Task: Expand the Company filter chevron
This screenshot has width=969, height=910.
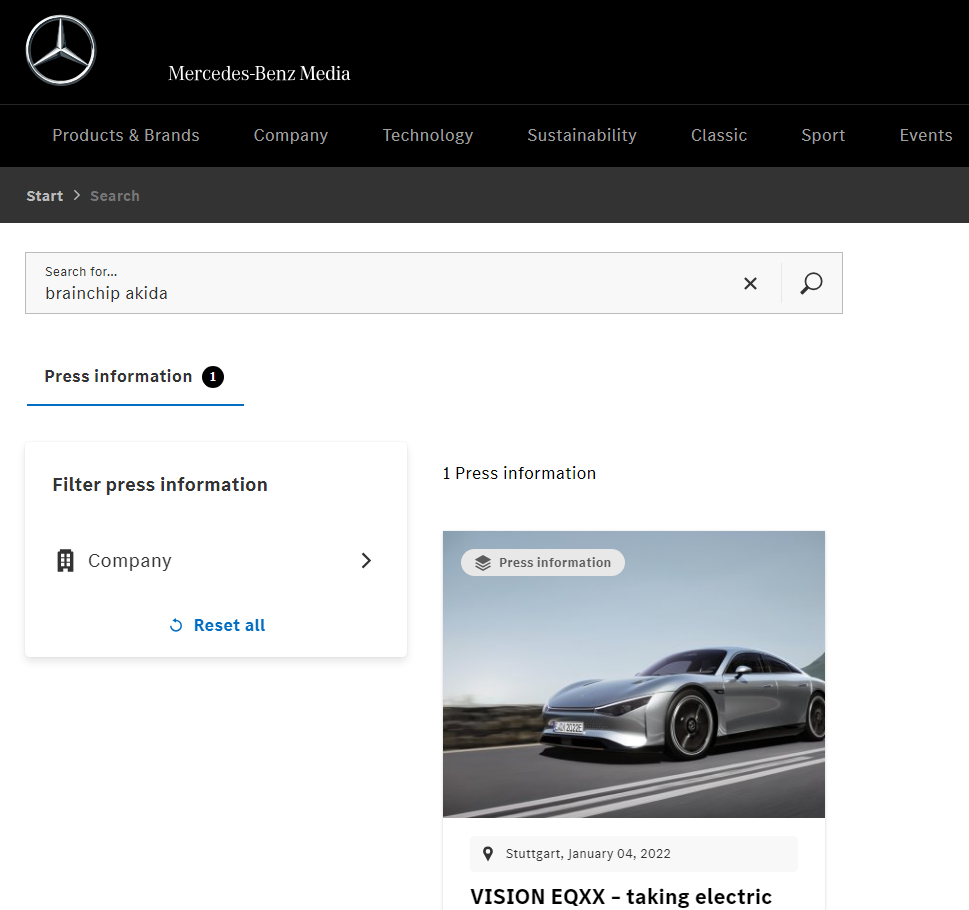Action: (x=366, y=561)
